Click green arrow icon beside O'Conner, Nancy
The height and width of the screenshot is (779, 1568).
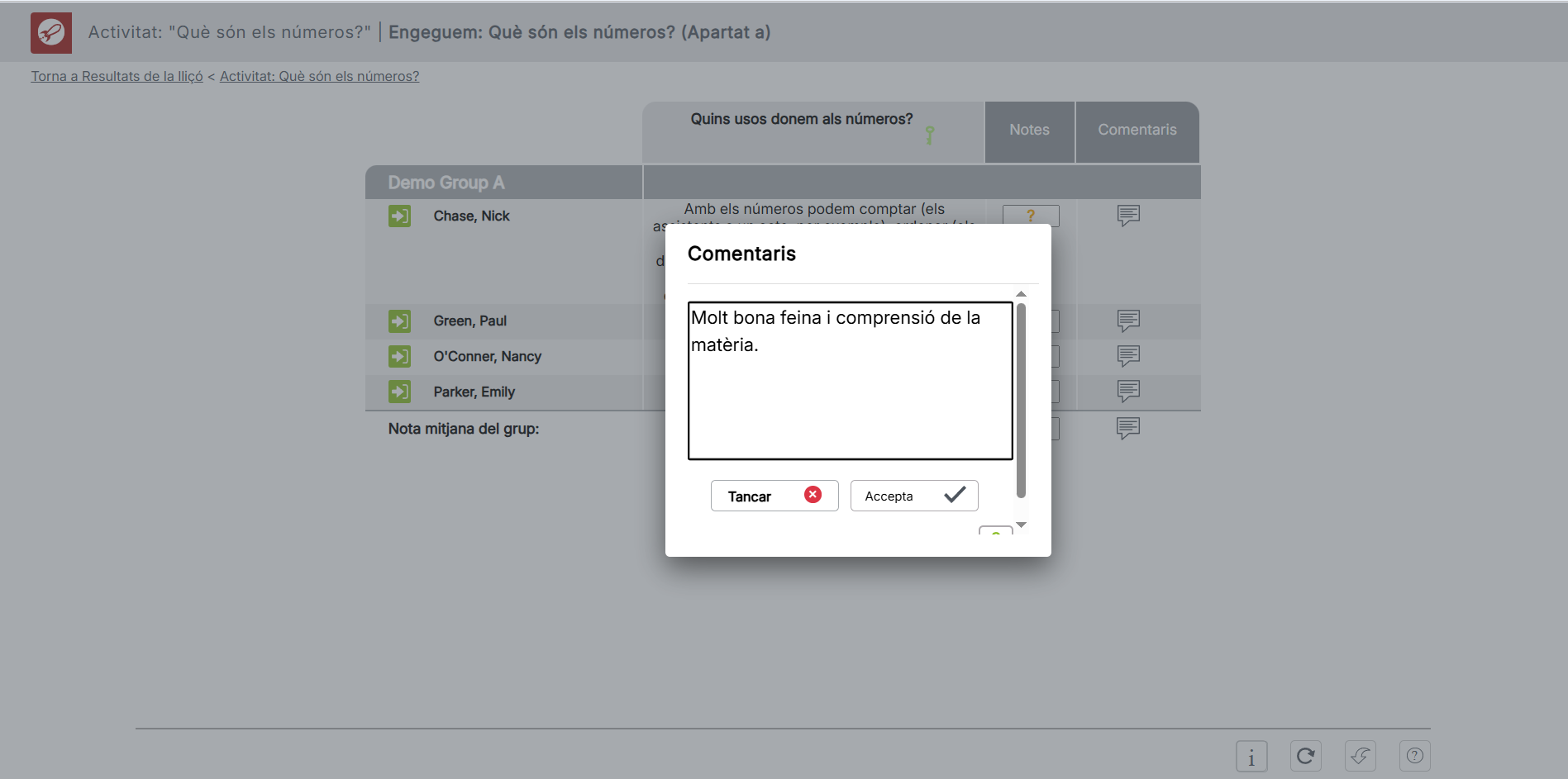click(400, 356)
